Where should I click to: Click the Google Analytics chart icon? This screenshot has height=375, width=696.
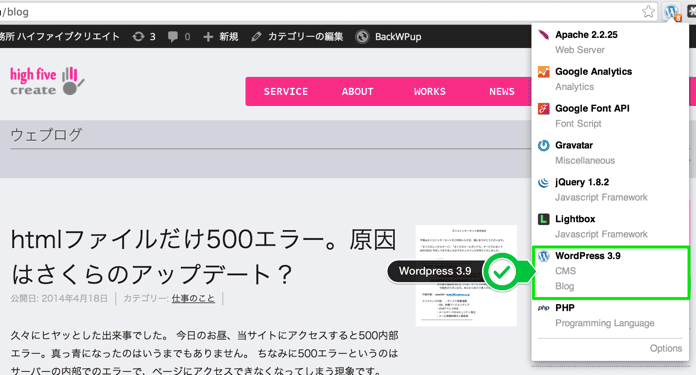click(x=543, y=72)
